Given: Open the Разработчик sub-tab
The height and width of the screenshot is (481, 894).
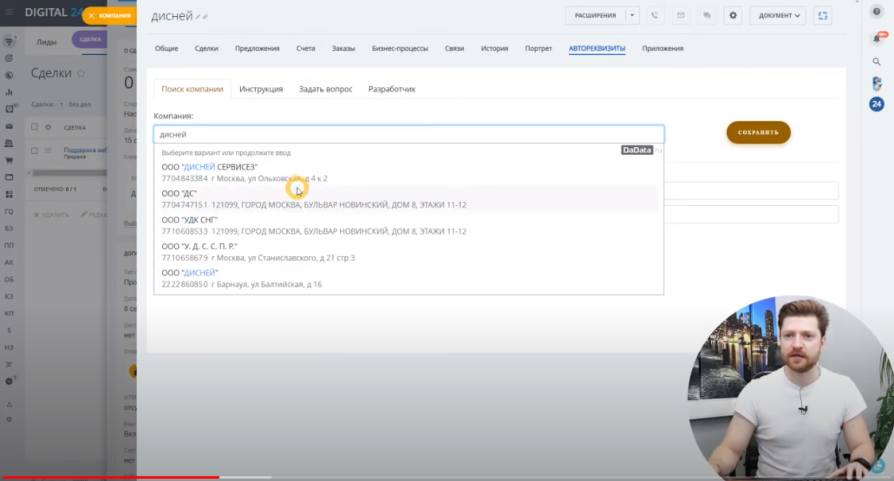Looking at the screenshot, I should point(392,89).
